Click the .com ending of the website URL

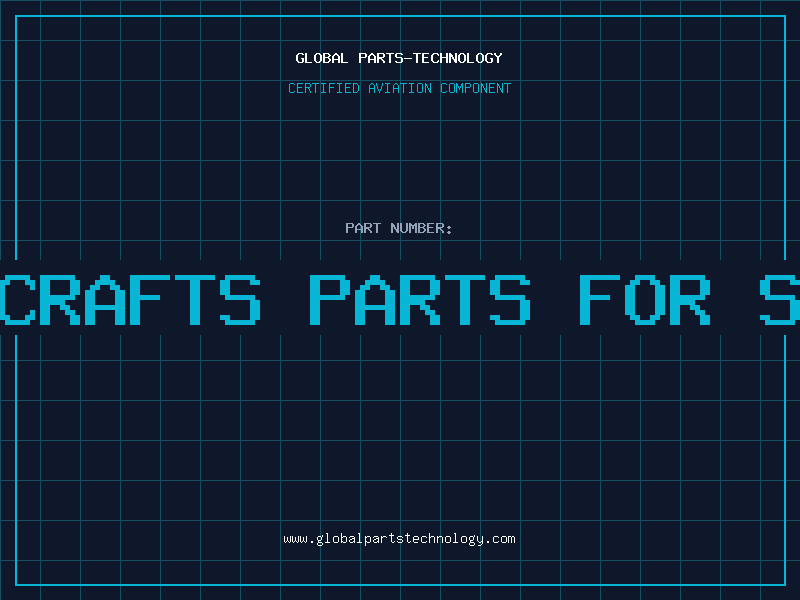(x=499, y=539)
